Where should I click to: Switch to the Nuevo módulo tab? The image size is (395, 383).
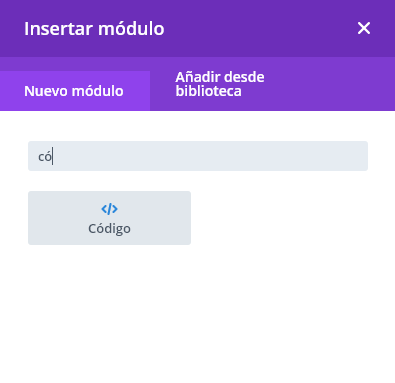coord(75,91)
